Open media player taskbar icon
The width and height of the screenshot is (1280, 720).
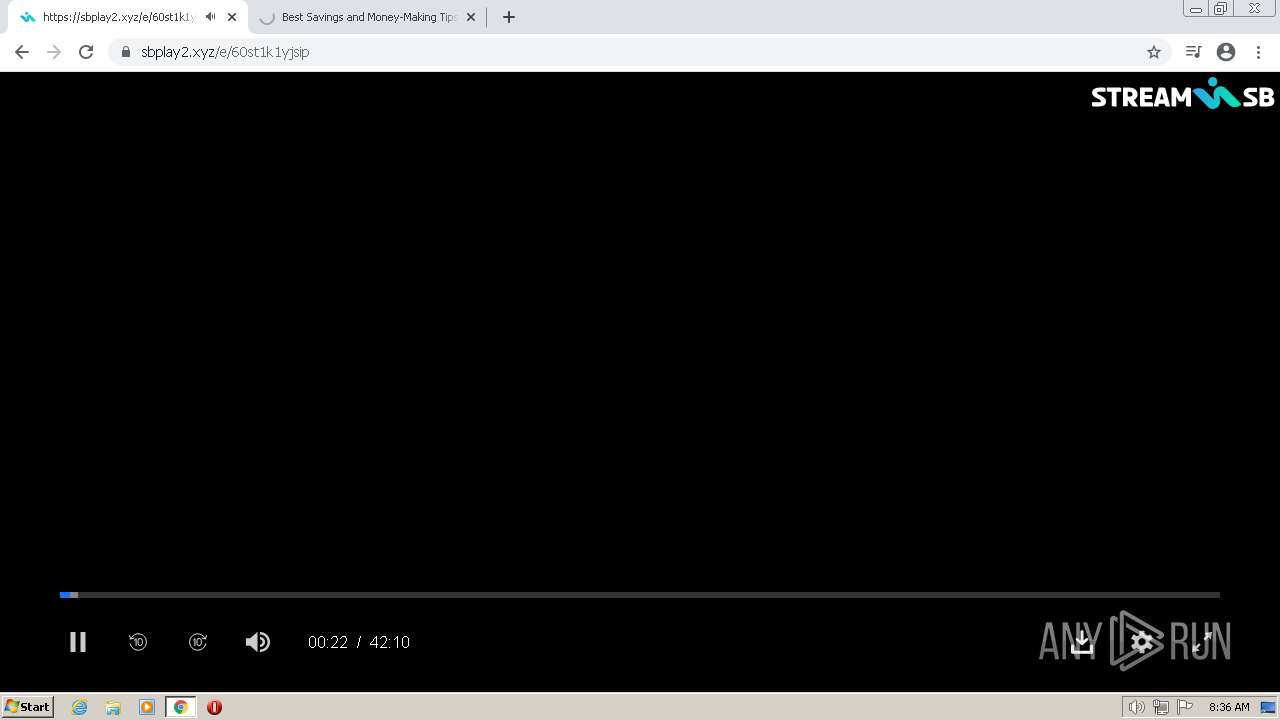[x=147, y=707]
